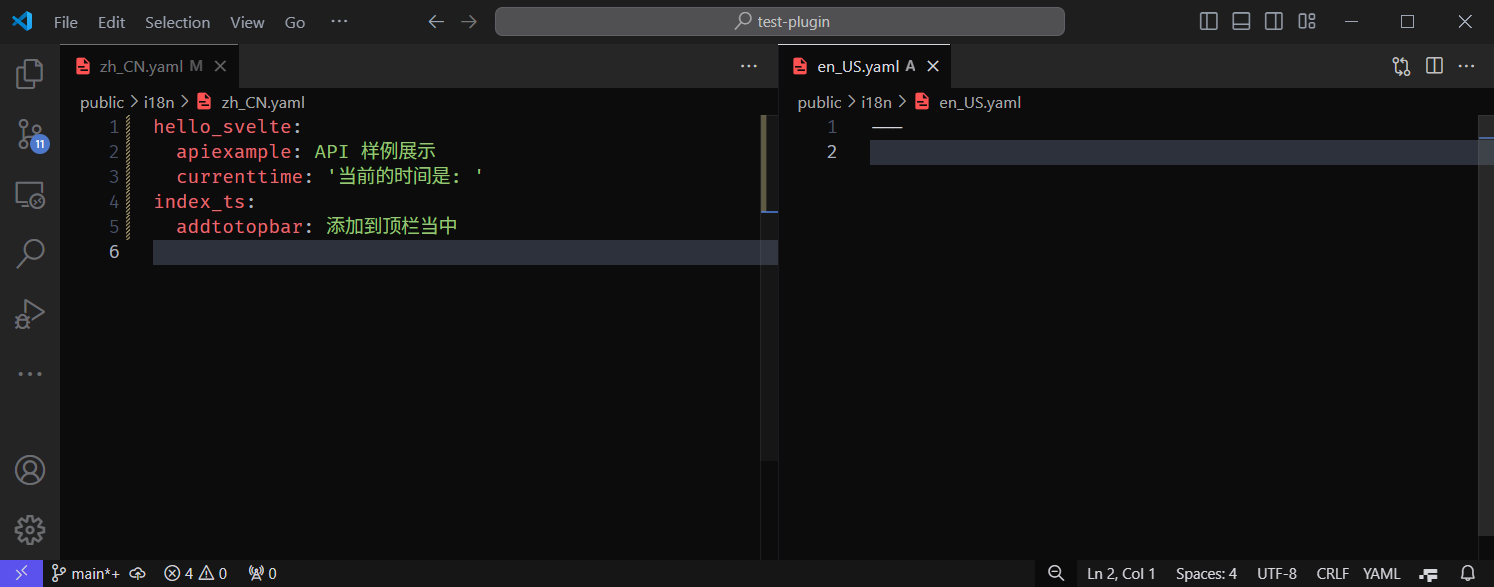Open the Run and Debug view
Viewport: 1494px width, 587px height.
click(x=30, y=314)
